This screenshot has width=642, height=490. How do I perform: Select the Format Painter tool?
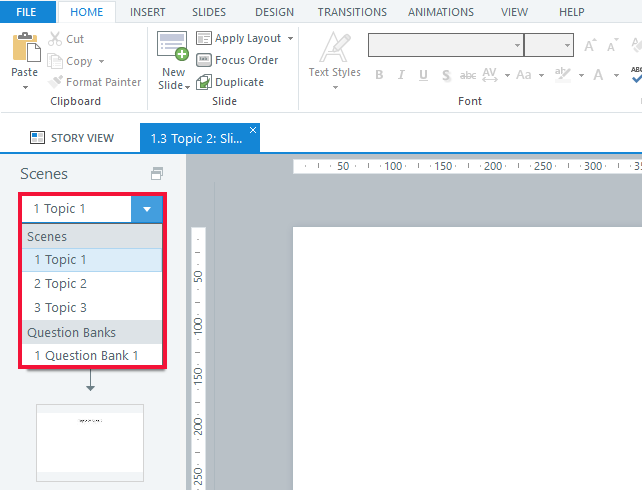pos(95,82)
